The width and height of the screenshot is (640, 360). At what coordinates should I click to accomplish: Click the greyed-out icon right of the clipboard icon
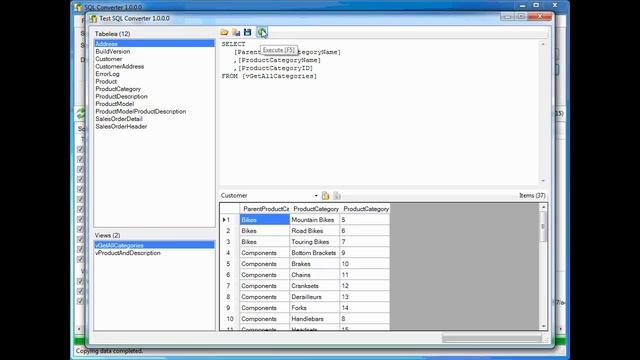[x=337, y=196]
